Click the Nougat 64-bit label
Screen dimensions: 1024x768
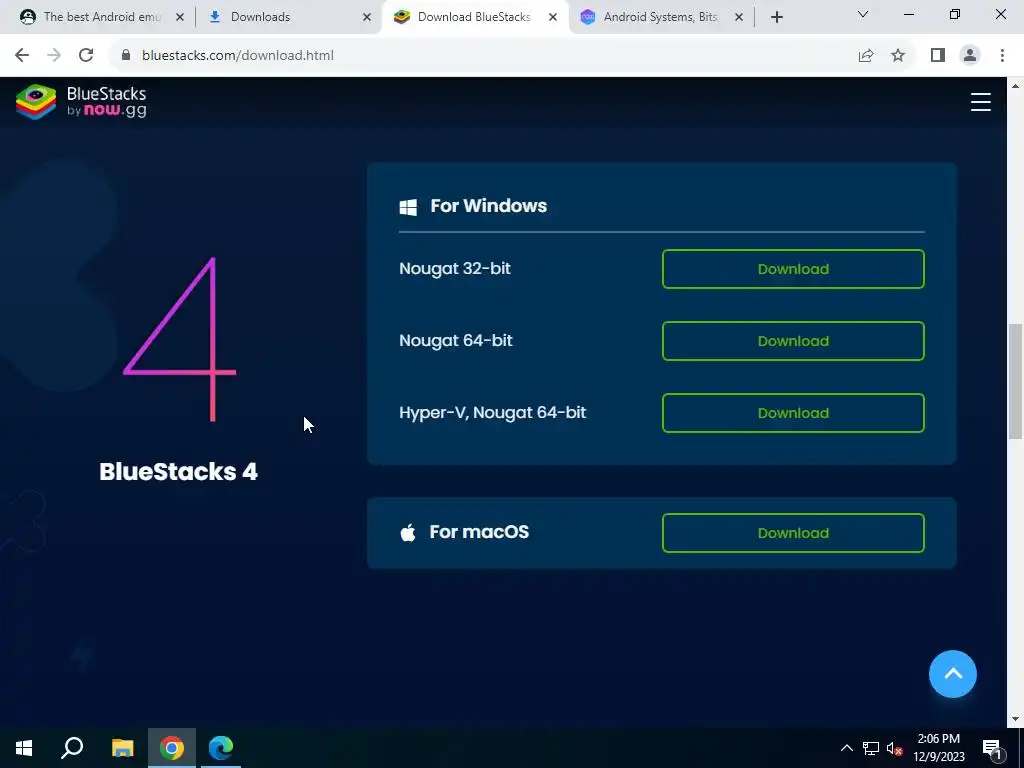pyautogui.click(x=456, y=340)
